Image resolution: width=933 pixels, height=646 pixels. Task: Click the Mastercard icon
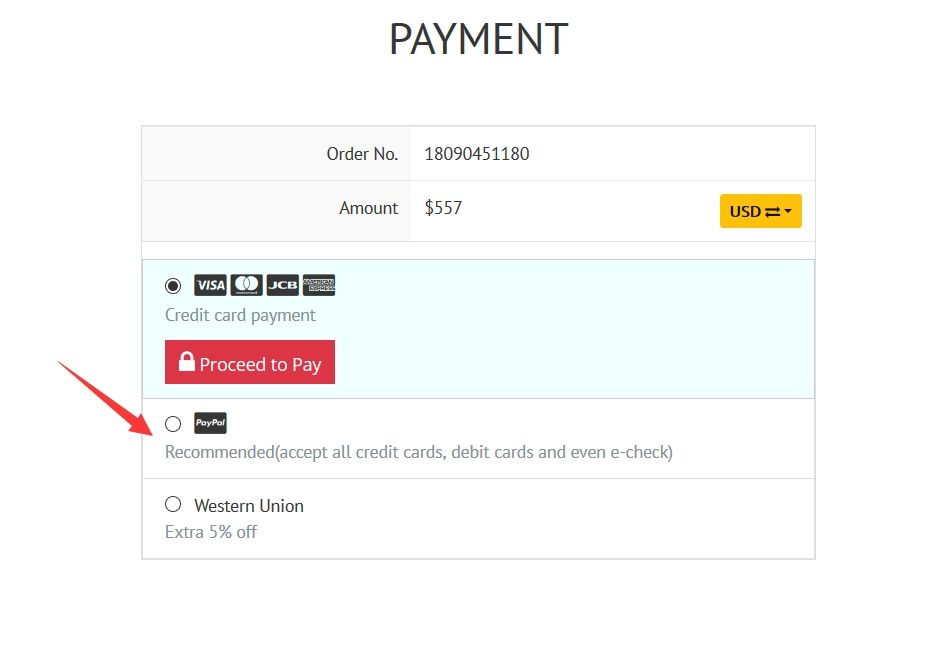[246, 285]
